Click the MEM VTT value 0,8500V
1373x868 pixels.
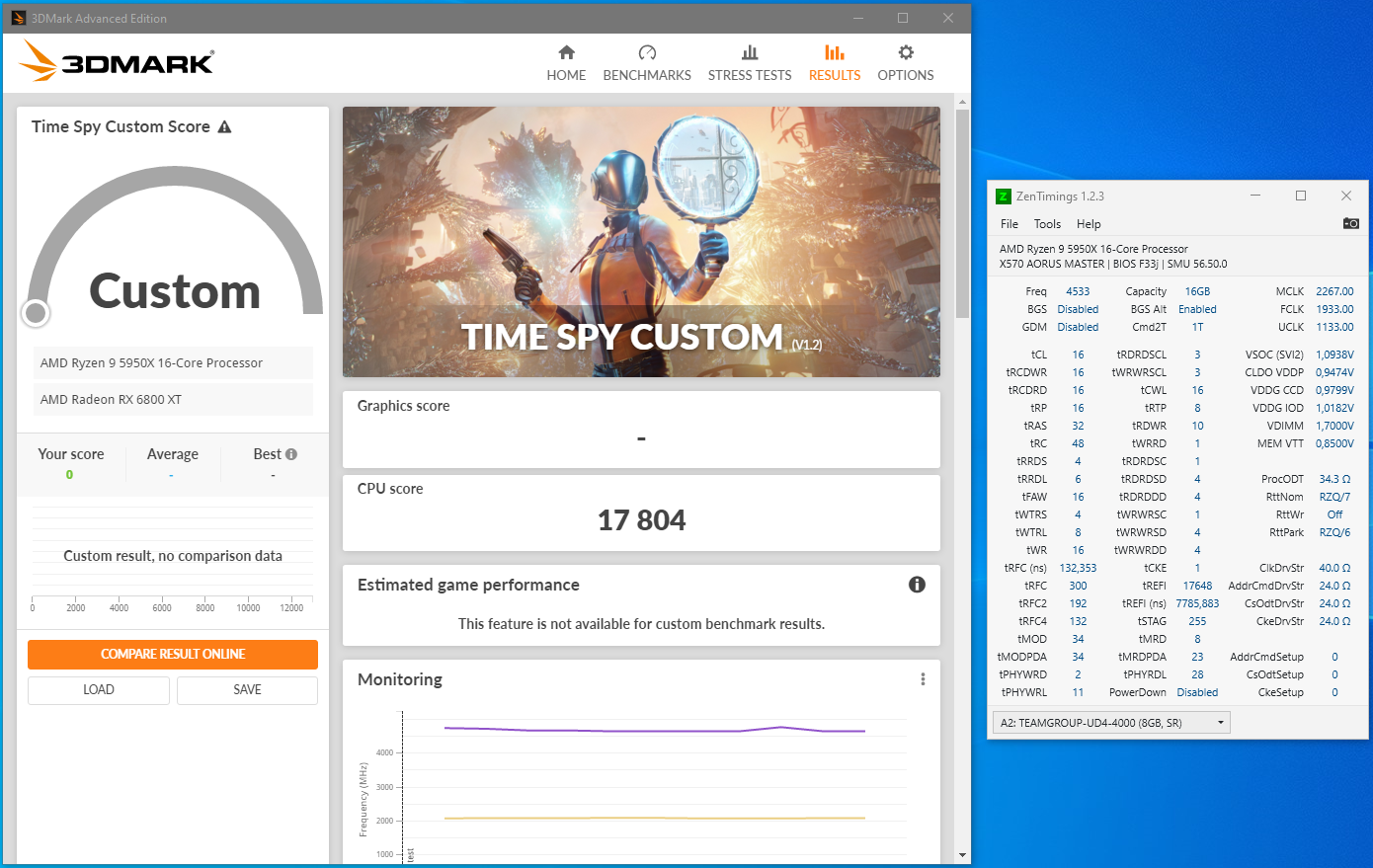(x=1334, y=443)
